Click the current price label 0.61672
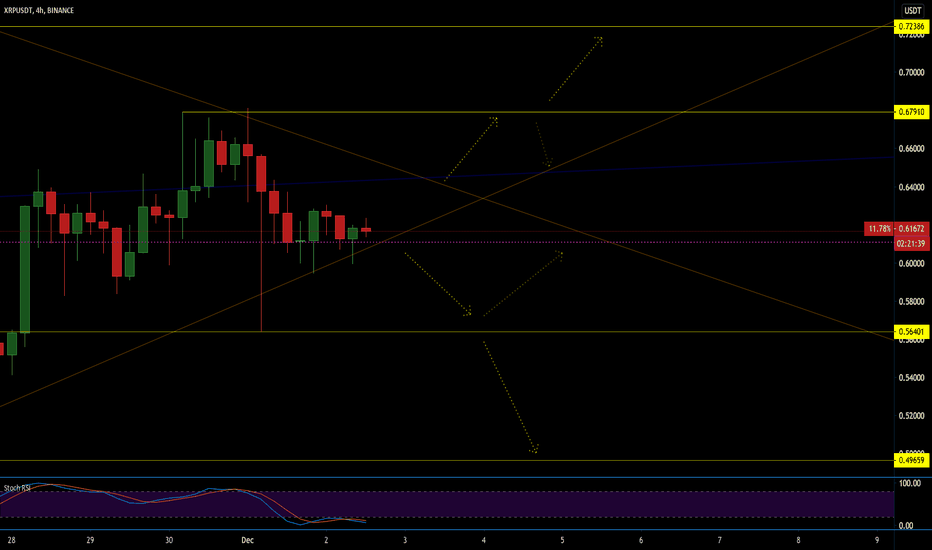 [911, 229]
